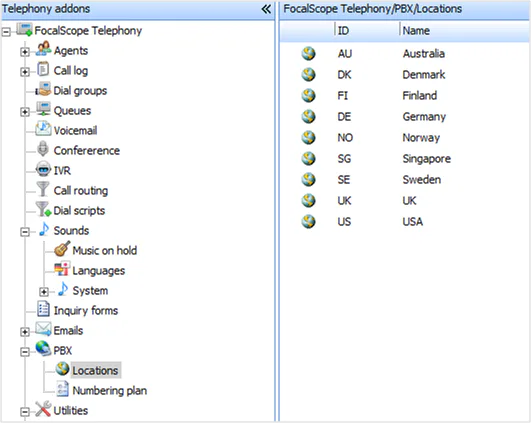Click the Music on hold guitar icon
The image size is (531, 423).
click(62, 249)
